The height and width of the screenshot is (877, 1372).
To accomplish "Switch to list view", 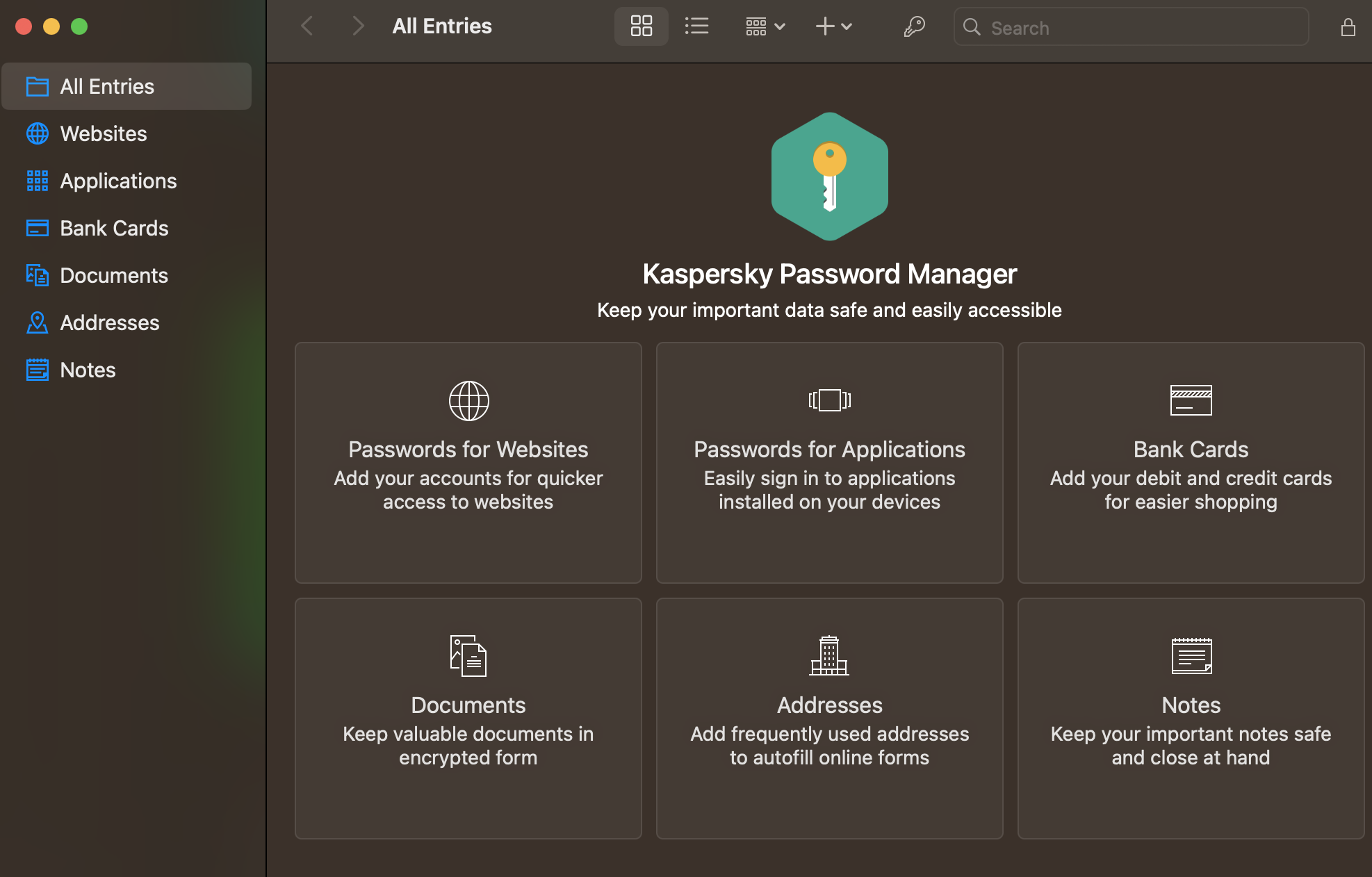I will click(x=696, y=26).
